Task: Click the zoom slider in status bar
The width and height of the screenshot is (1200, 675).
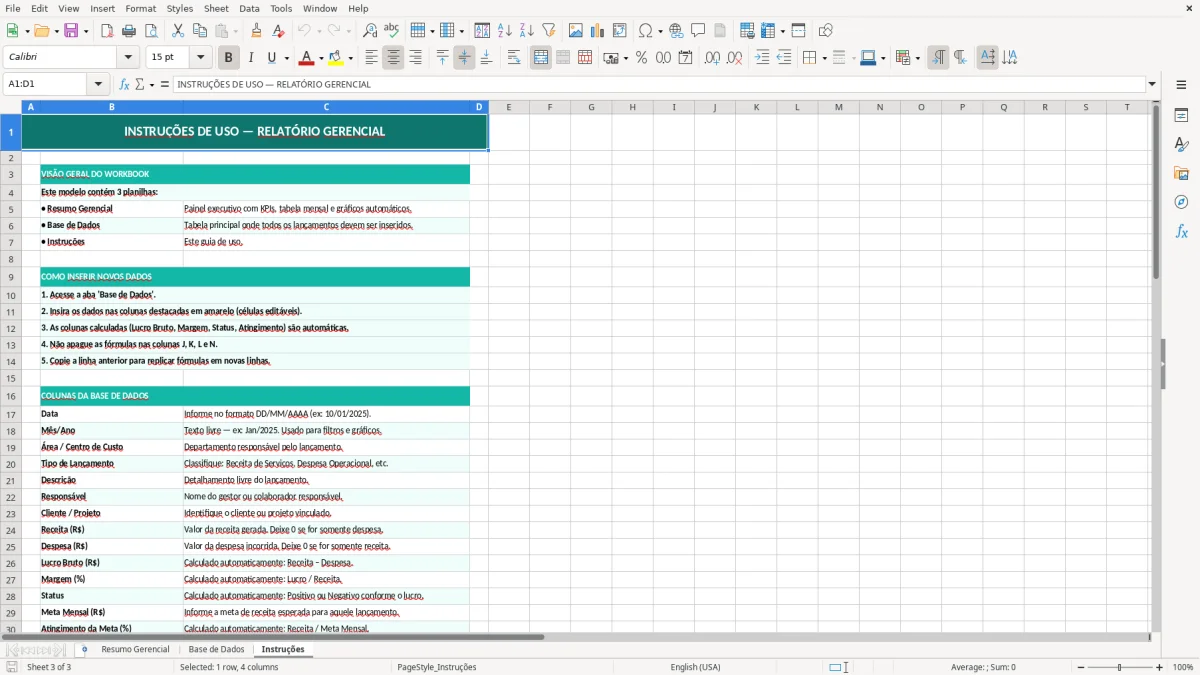Action: click(1119, 667)
